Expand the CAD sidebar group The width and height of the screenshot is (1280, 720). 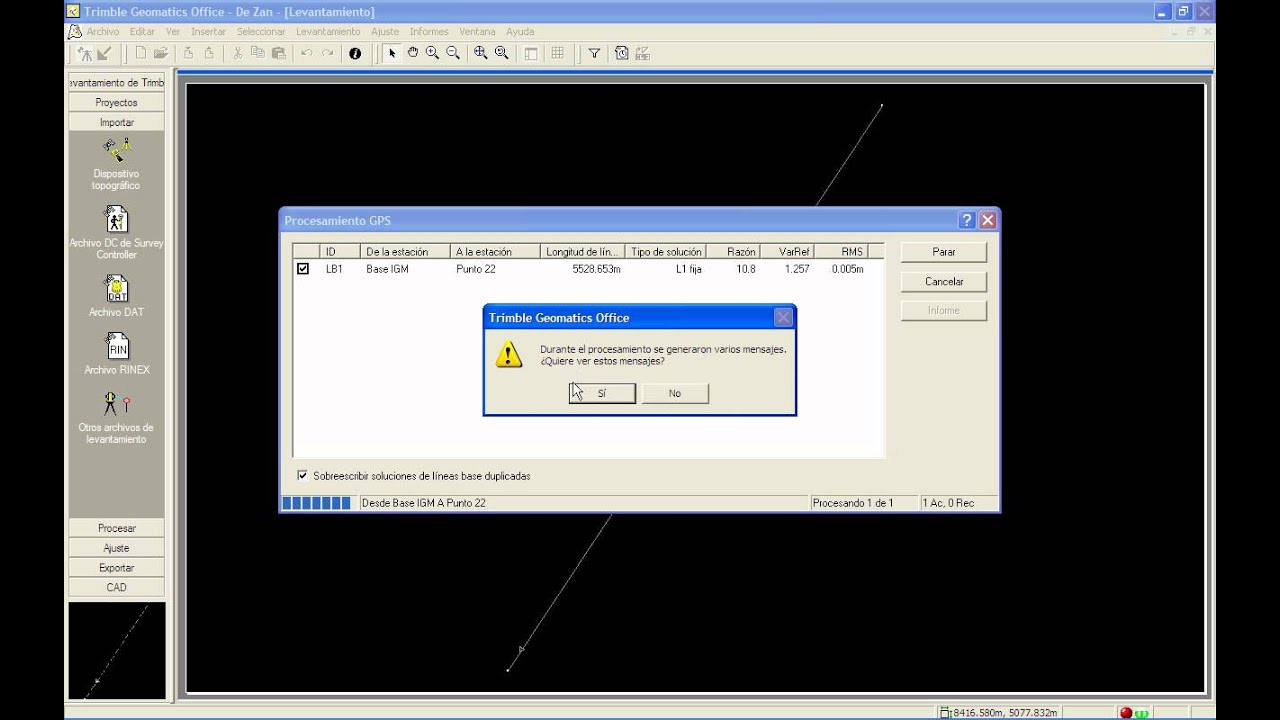click(117, 587)
